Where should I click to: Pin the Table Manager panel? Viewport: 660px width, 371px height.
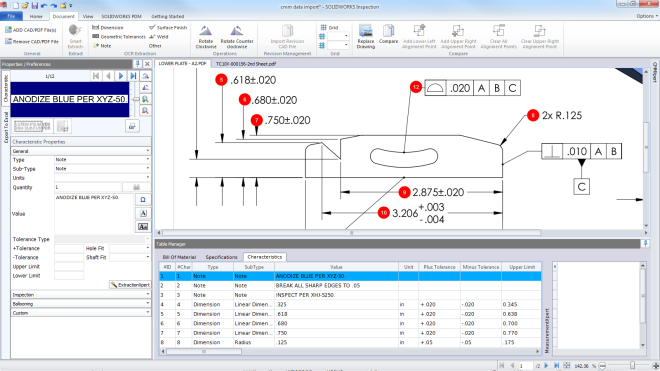pos(644,243)
